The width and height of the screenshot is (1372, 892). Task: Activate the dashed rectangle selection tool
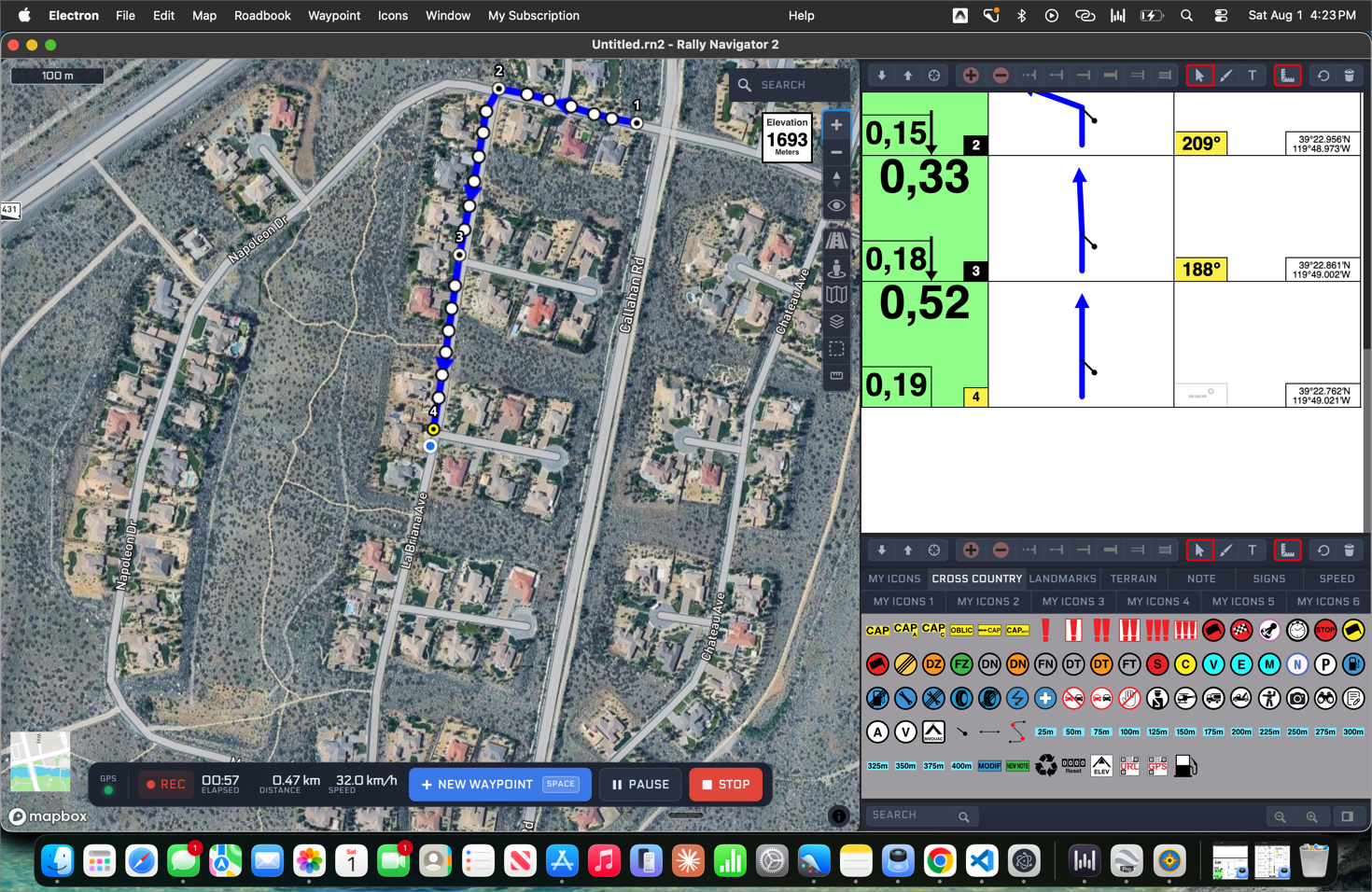click(836, 349)
